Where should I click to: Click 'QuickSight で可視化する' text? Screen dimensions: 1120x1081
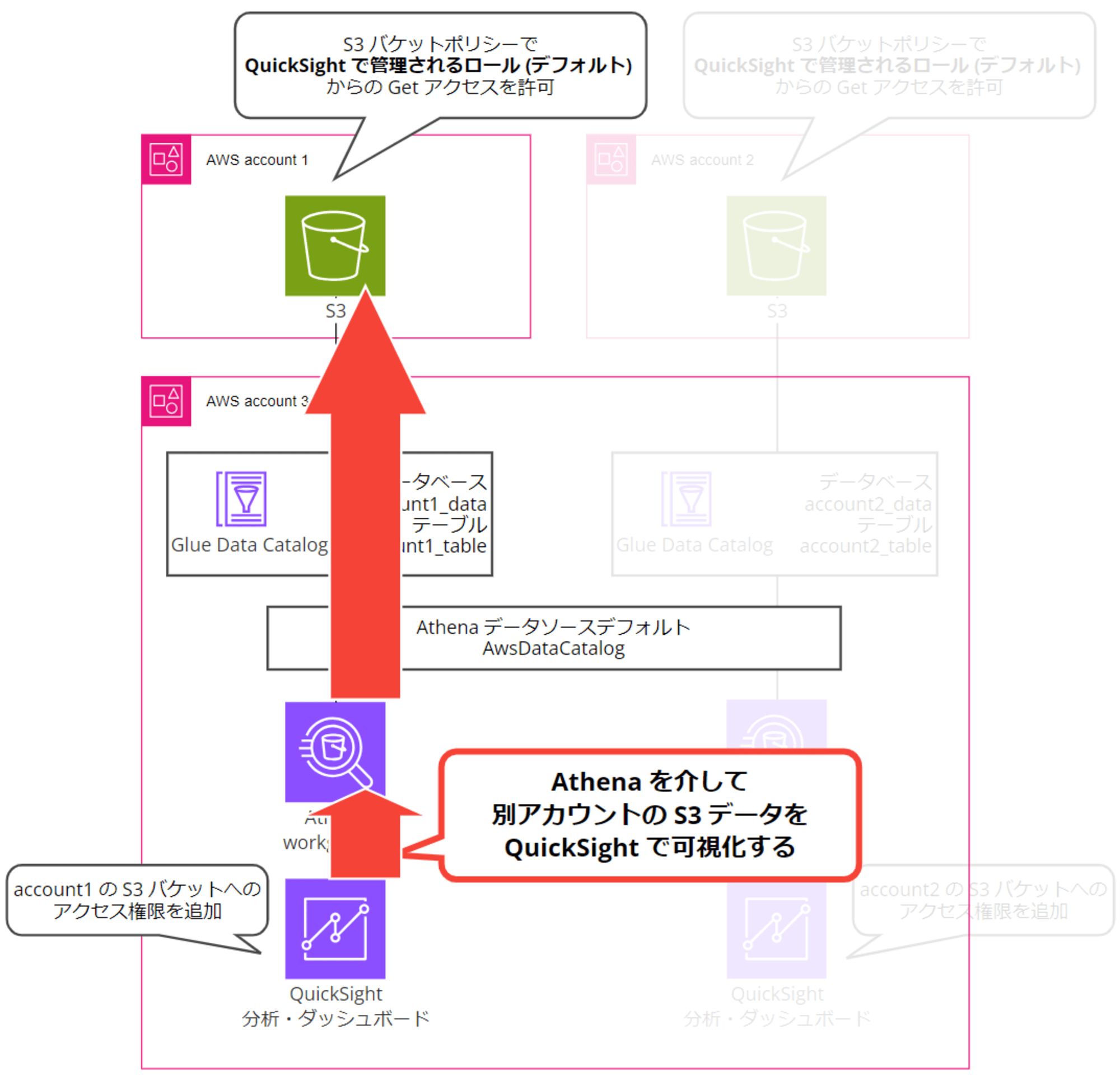tap(649, 848)
